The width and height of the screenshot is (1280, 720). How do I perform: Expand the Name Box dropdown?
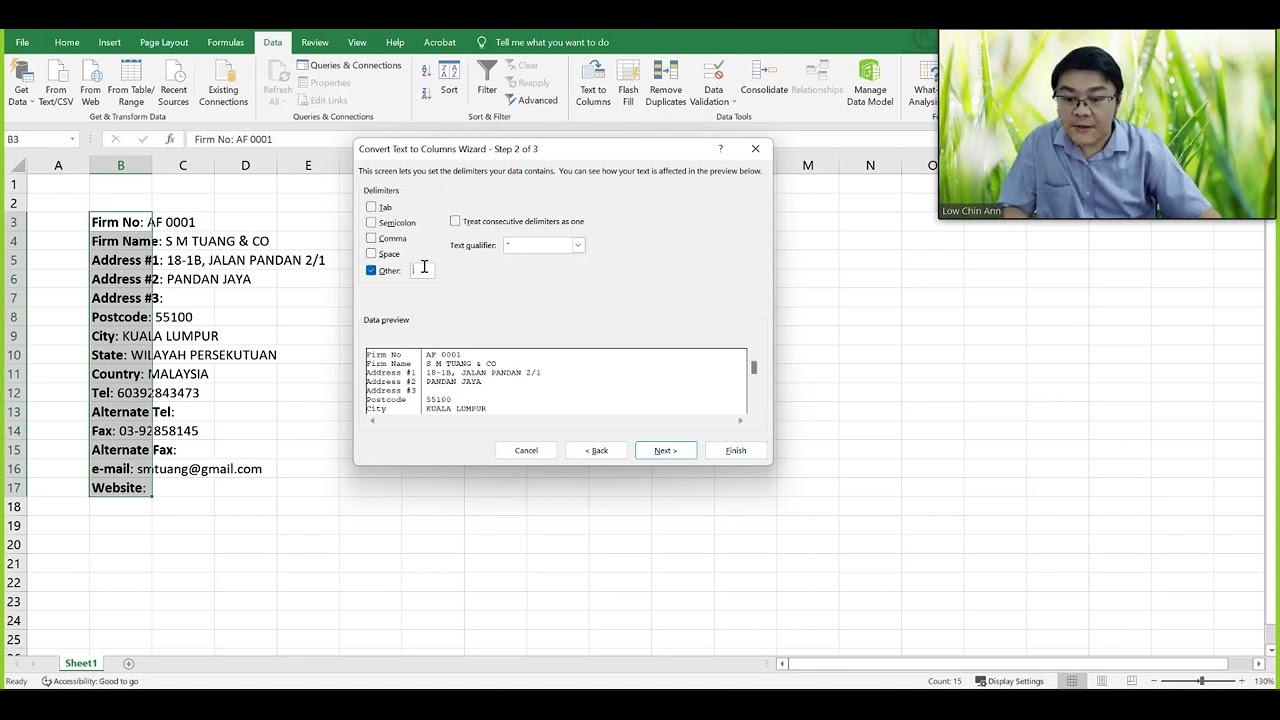click(72, 139)
